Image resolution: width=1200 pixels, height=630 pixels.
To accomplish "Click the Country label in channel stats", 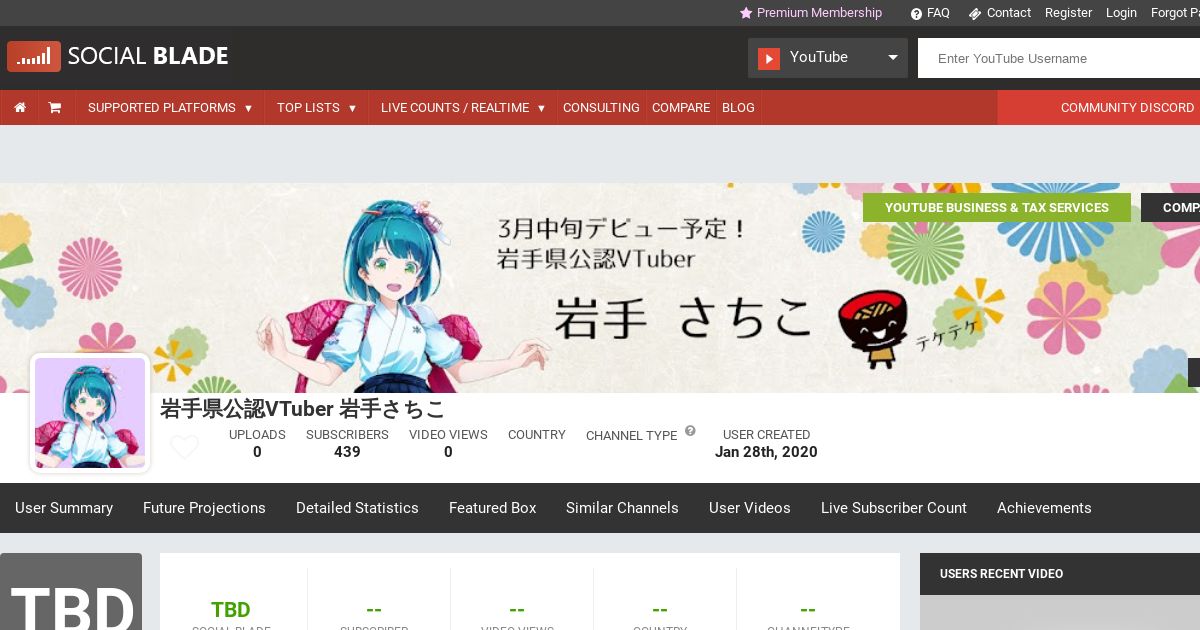I will [537, 435].
